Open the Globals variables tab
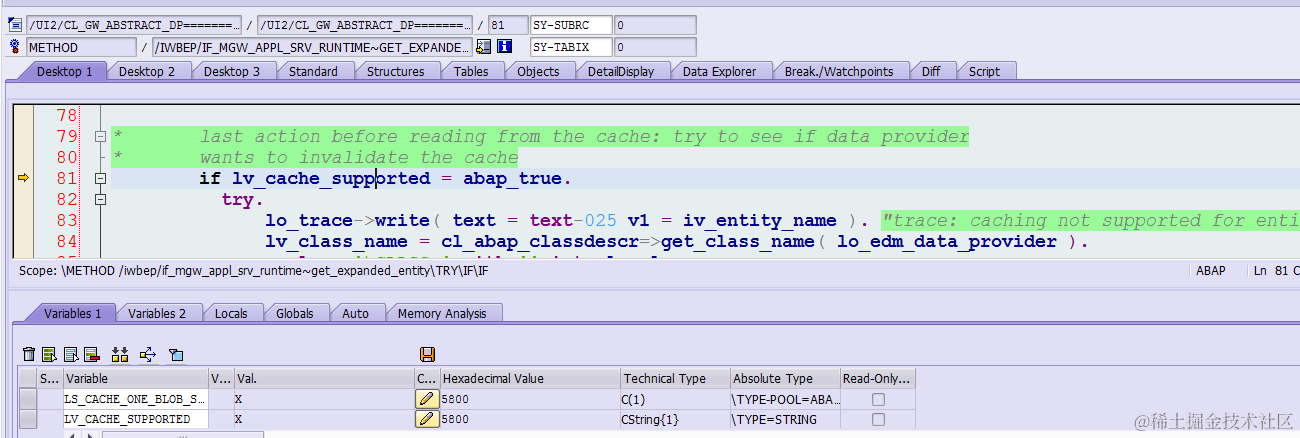The width and height of the screenshot is (1300, 438). pyautogui.click(x=295, y=313)
